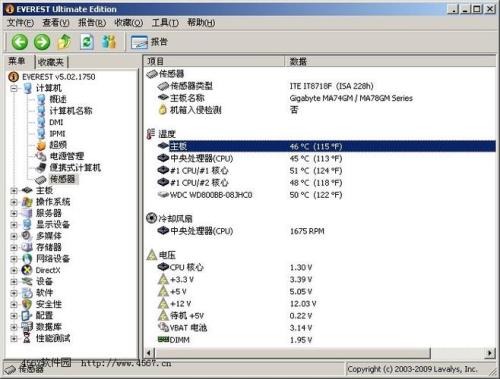Click the 电源管理 icon in the tree
500x379 pixels.
coord(41,156)
